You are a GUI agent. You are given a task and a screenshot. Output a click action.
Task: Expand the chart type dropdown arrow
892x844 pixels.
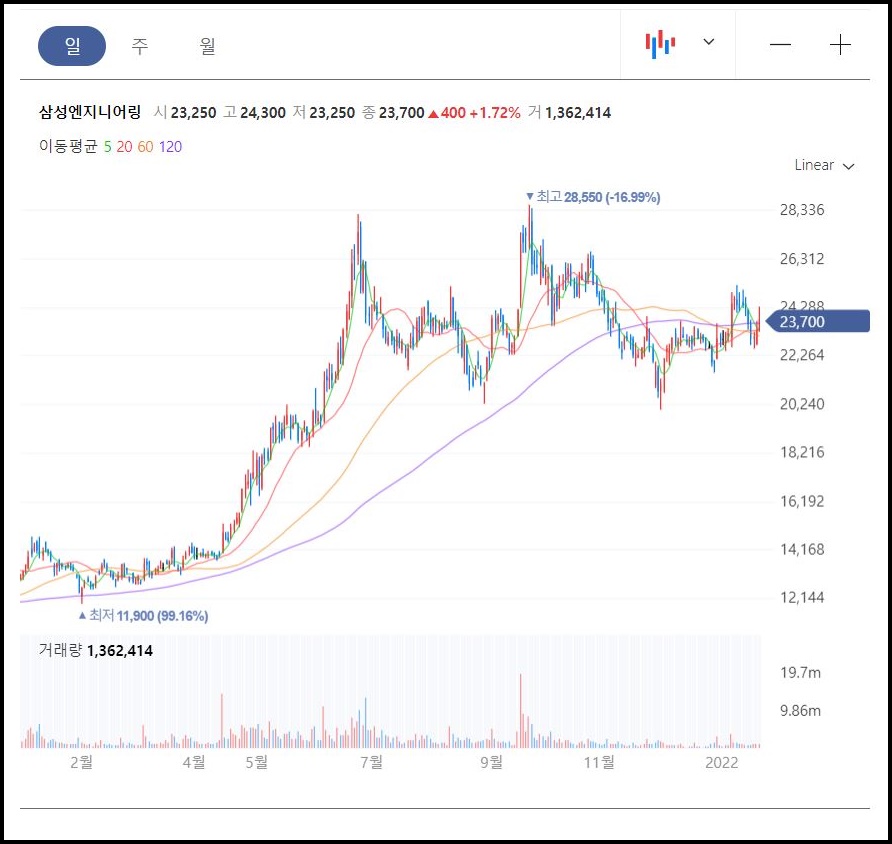coord(709,42)
